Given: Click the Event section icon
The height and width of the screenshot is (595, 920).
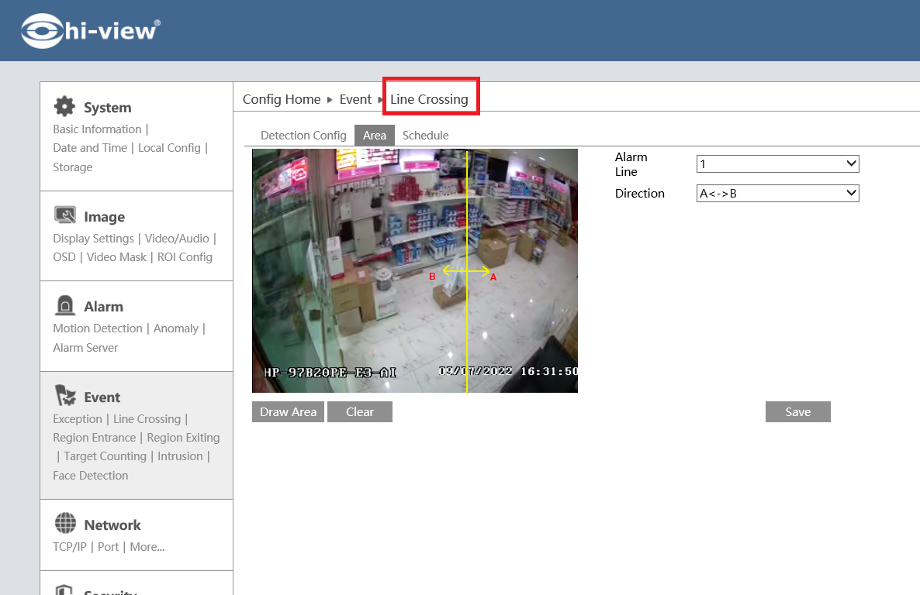Looking at the screenshot, I should click(65, 396).
